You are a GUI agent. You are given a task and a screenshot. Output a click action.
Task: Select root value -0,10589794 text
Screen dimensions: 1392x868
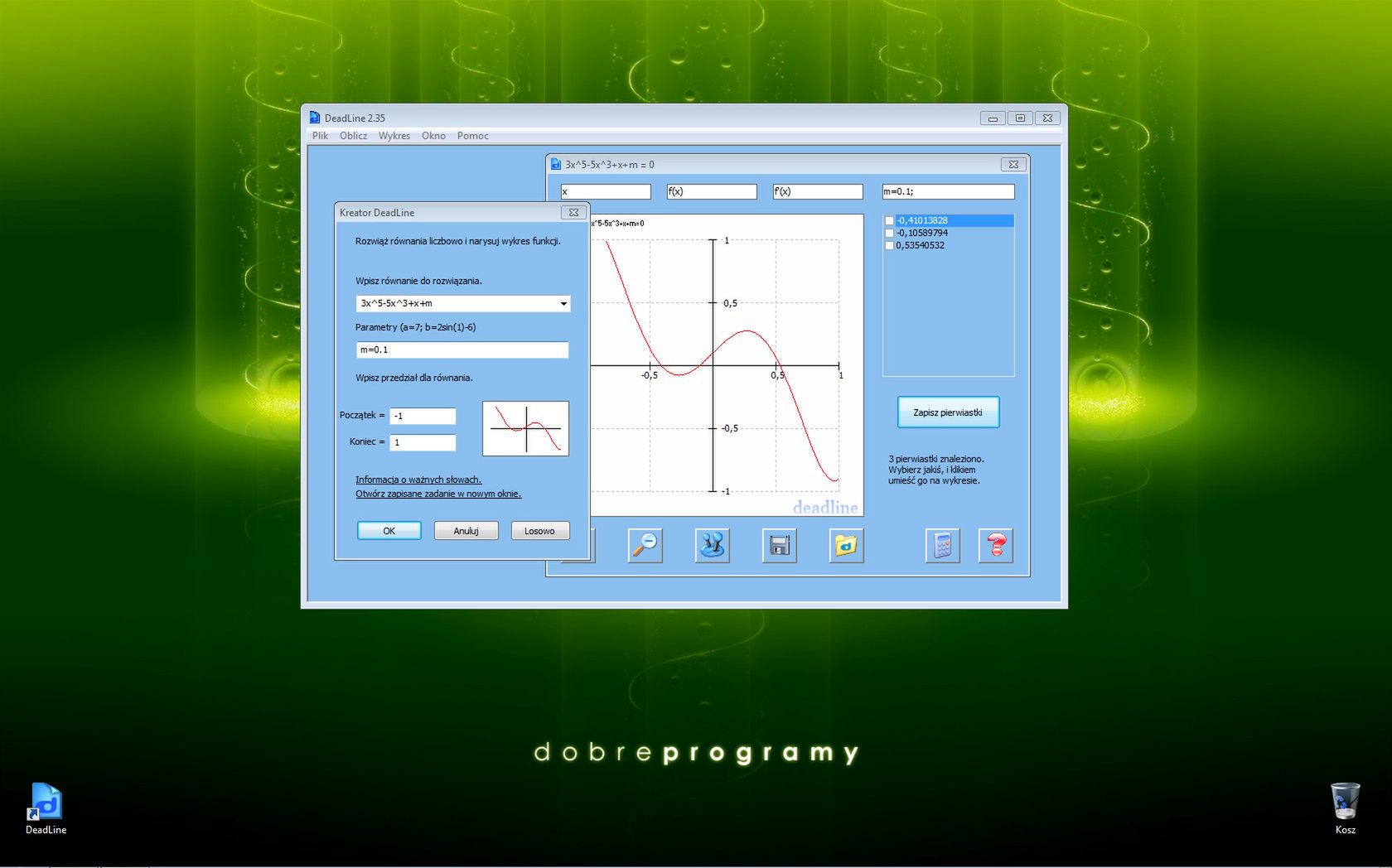pos(921,233)
